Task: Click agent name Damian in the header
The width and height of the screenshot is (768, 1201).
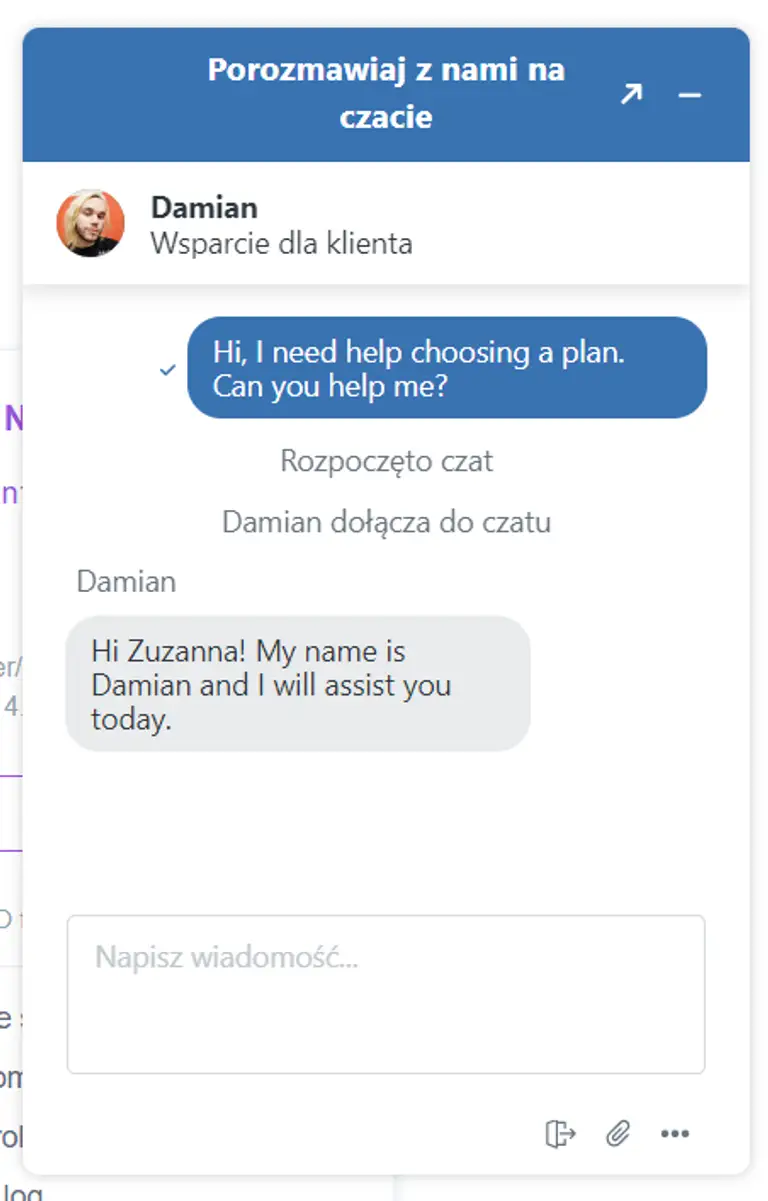Action: [x=204, y=207]
